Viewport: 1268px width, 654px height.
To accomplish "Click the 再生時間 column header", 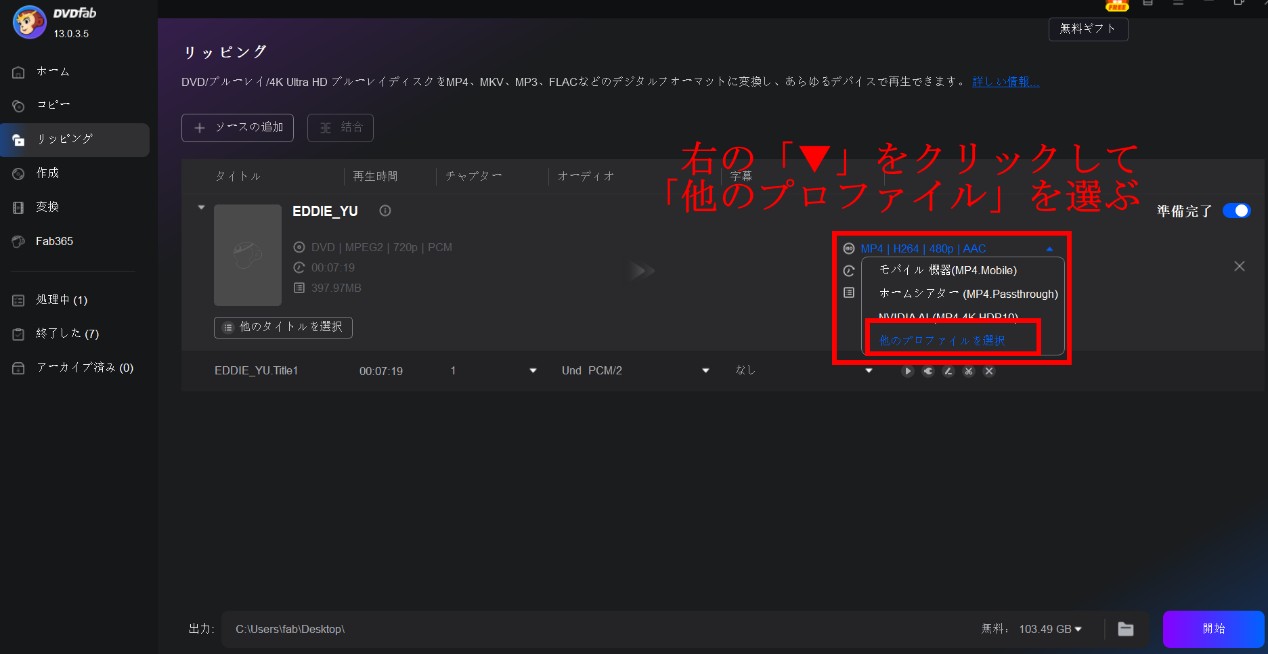I will tap(375, 176).
